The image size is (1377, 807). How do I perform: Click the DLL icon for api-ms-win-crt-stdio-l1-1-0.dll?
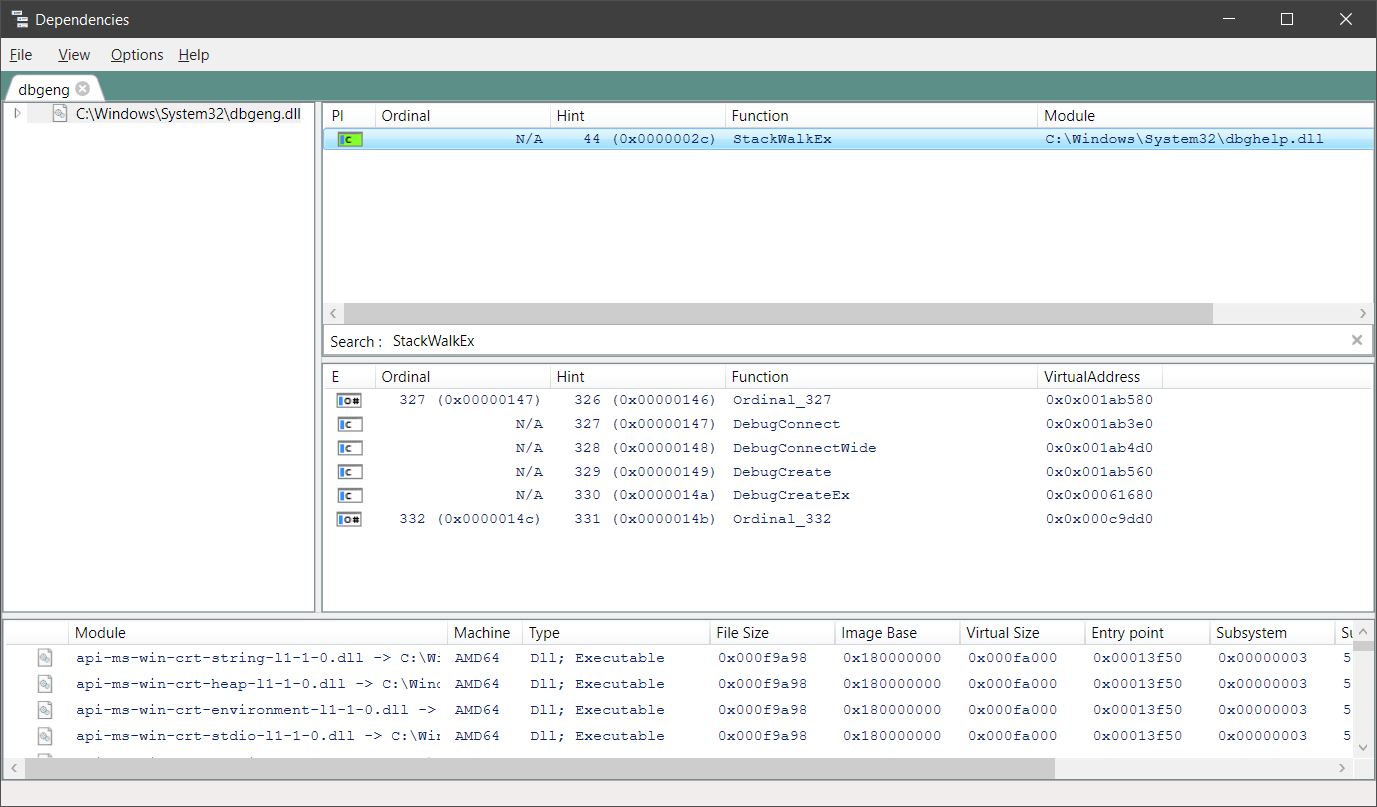coord(45,735)
